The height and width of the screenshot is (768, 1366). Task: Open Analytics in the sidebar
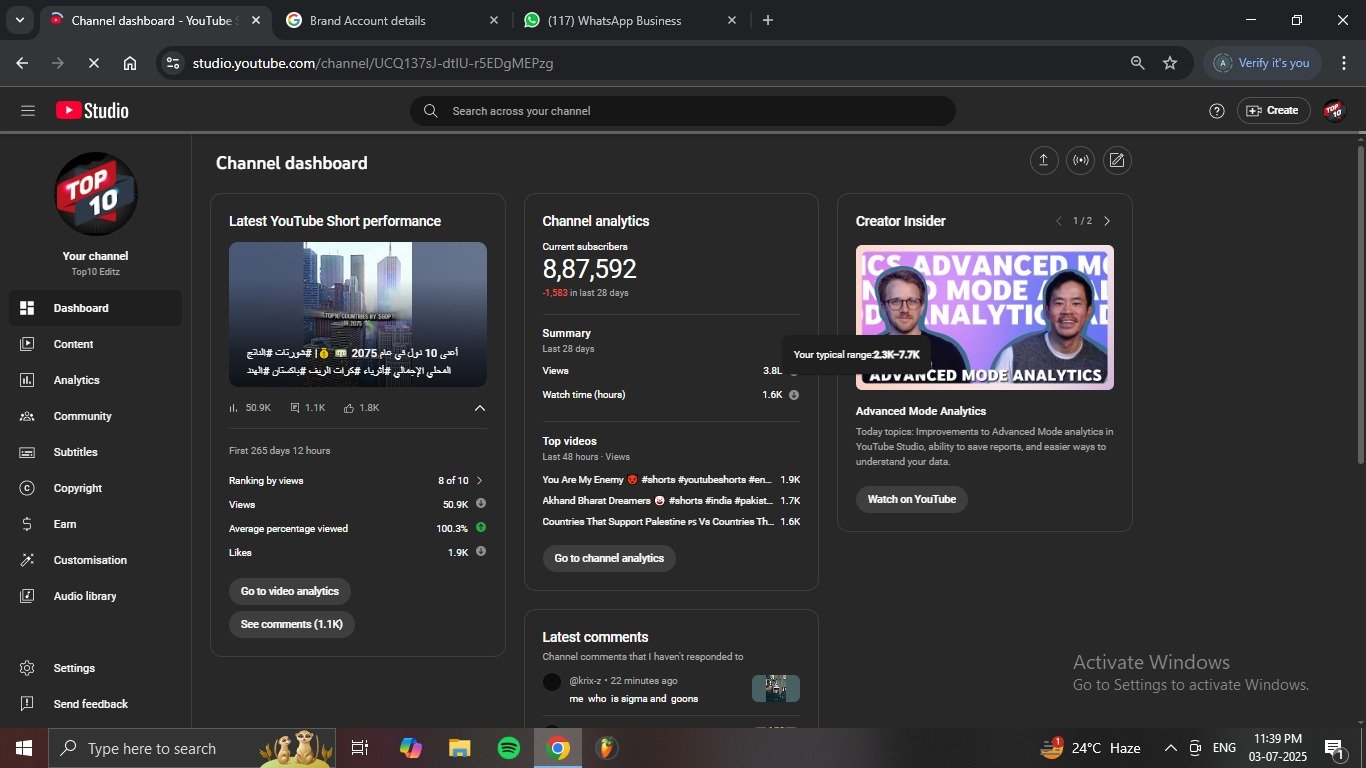pos(95,380)
